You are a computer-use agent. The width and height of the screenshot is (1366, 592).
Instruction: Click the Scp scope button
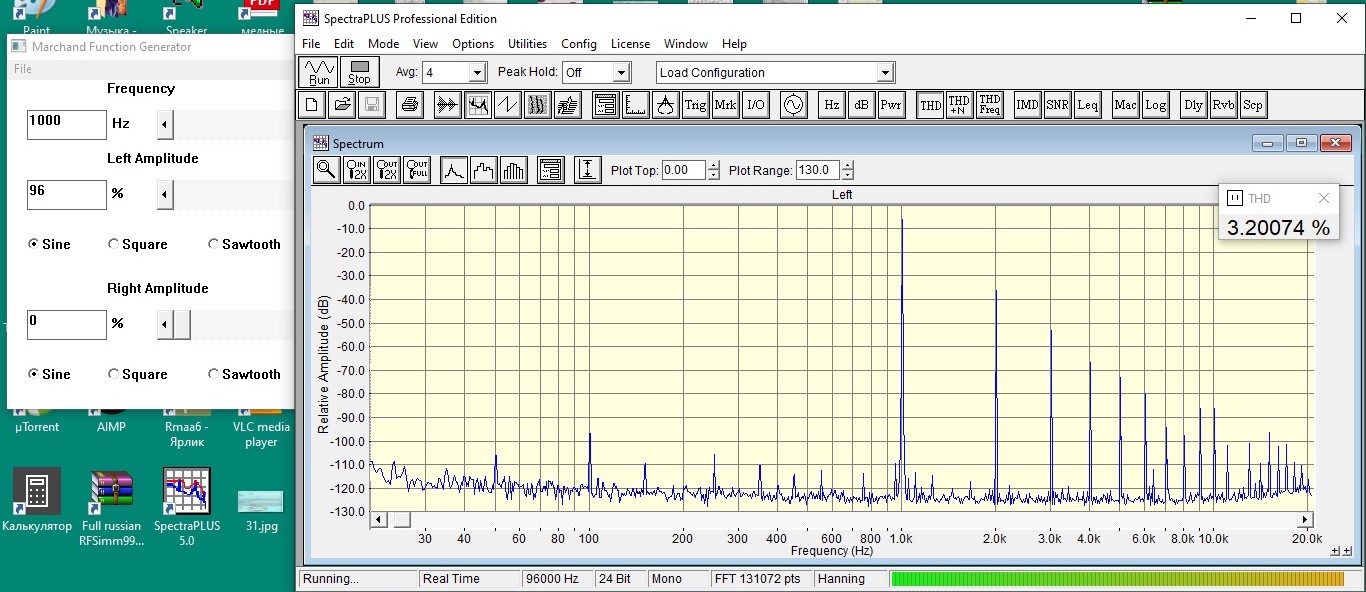tap(1253, 105)
